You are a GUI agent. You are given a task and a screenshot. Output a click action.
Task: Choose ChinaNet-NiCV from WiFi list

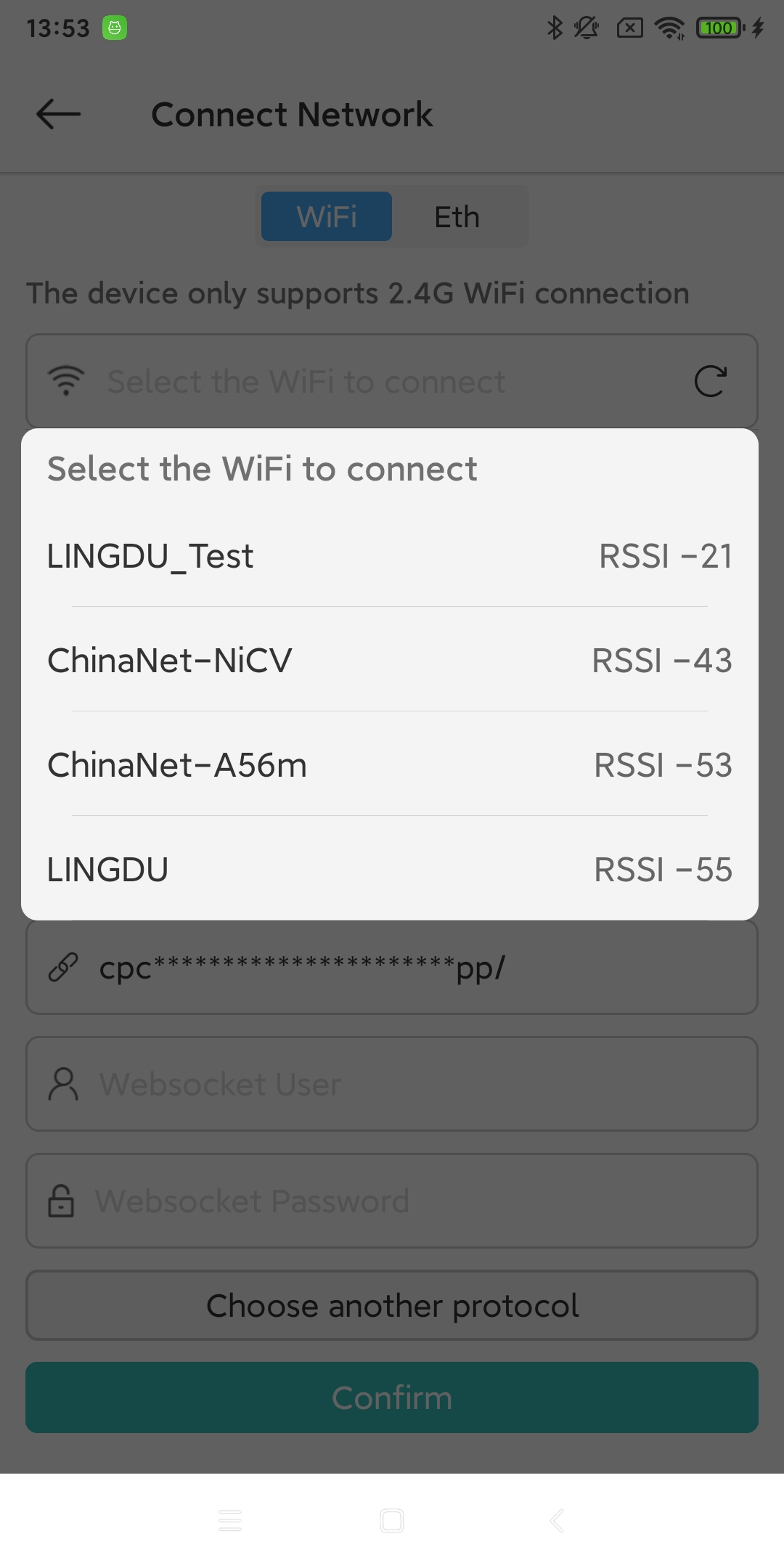click(x=390, y=661)
